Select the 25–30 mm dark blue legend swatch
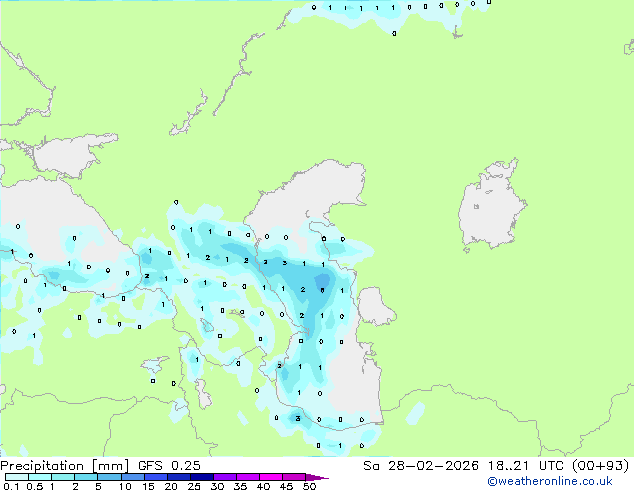The width and height of the screenshot is (634, 490). [201, 477]
